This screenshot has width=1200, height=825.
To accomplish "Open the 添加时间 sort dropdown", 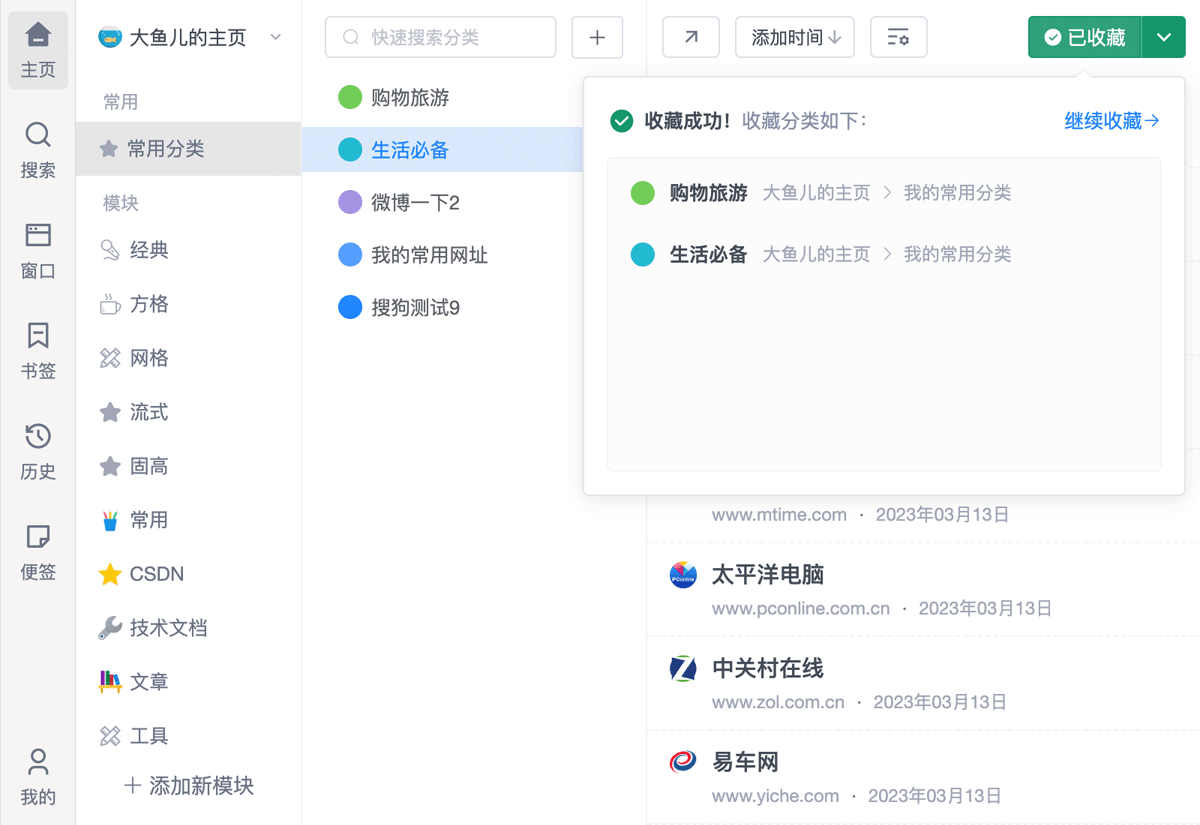I will [796, 38].
